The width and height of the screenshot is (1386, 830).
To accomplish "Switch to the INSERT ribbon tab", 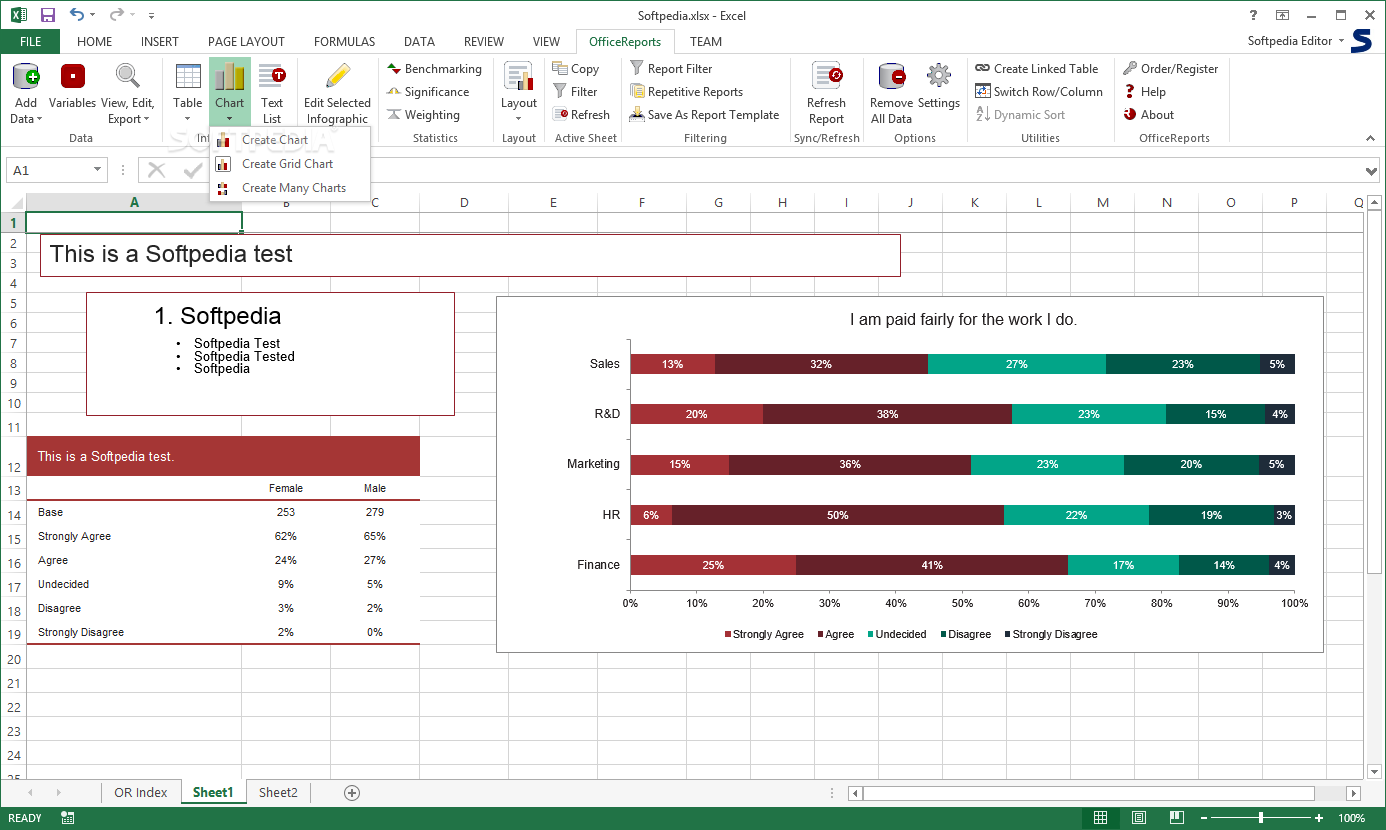I will 160,42.
